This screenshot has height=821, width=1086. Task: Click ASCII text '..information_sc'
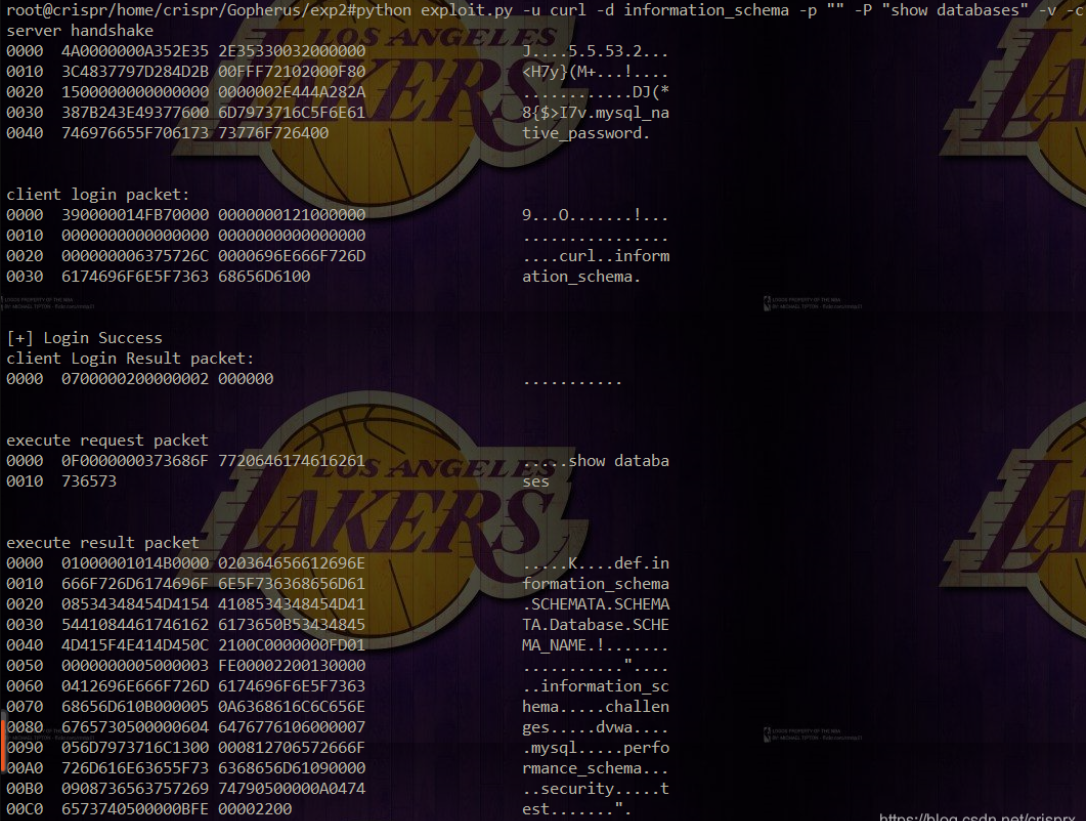pyautogui.click(x=596, y=687)
